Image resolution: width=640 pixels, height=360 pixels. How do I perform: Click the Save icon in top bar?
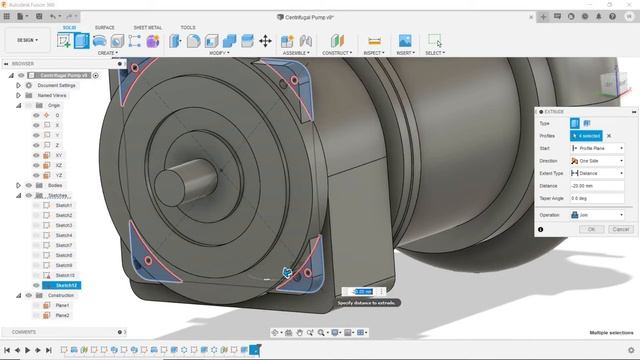point(39,16)
